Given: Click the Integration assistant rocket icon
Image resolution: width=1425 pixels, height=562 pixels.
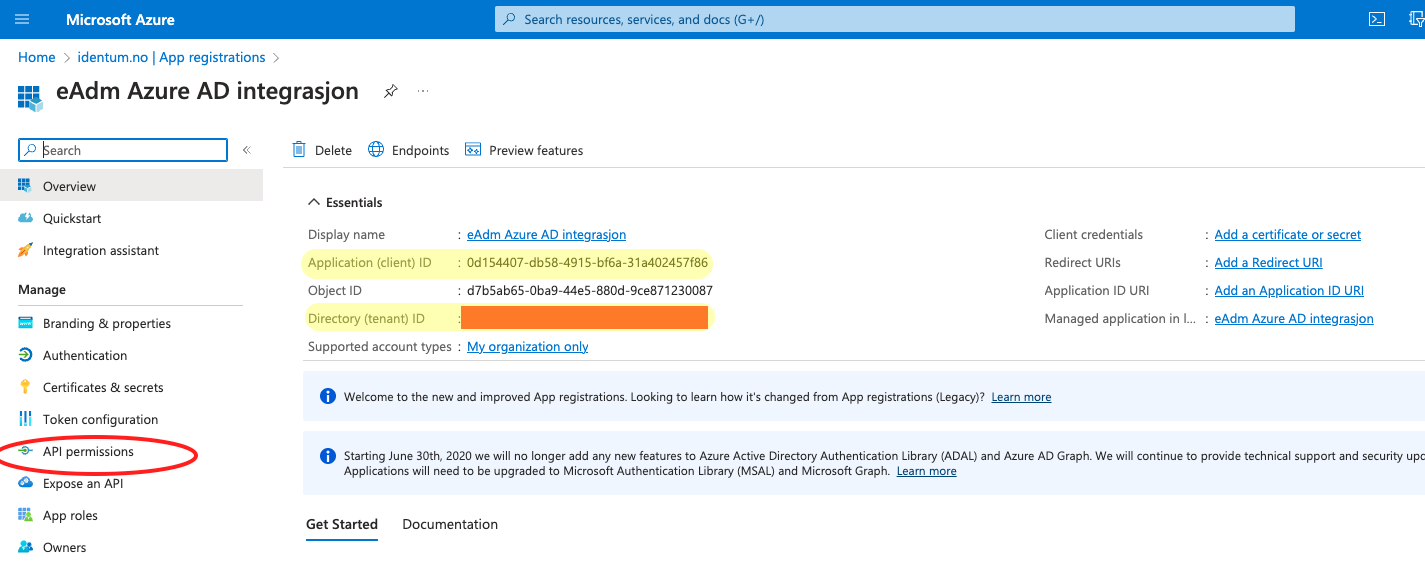Looking at the screenshot, I should (x=25, y=250).
